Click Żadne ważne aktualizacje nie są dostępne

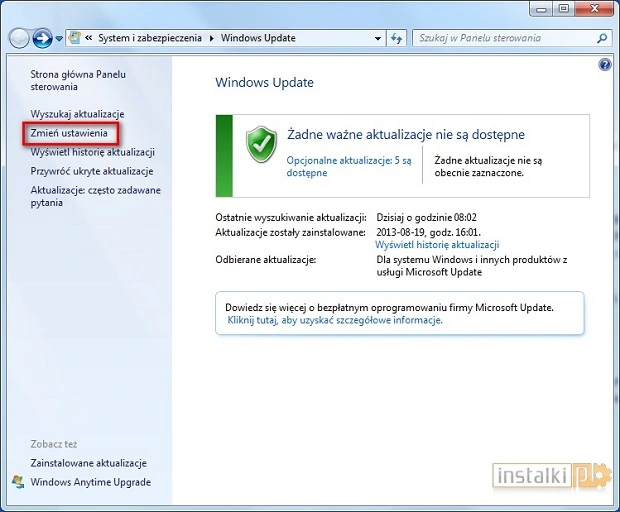click(x=406, y=134)
